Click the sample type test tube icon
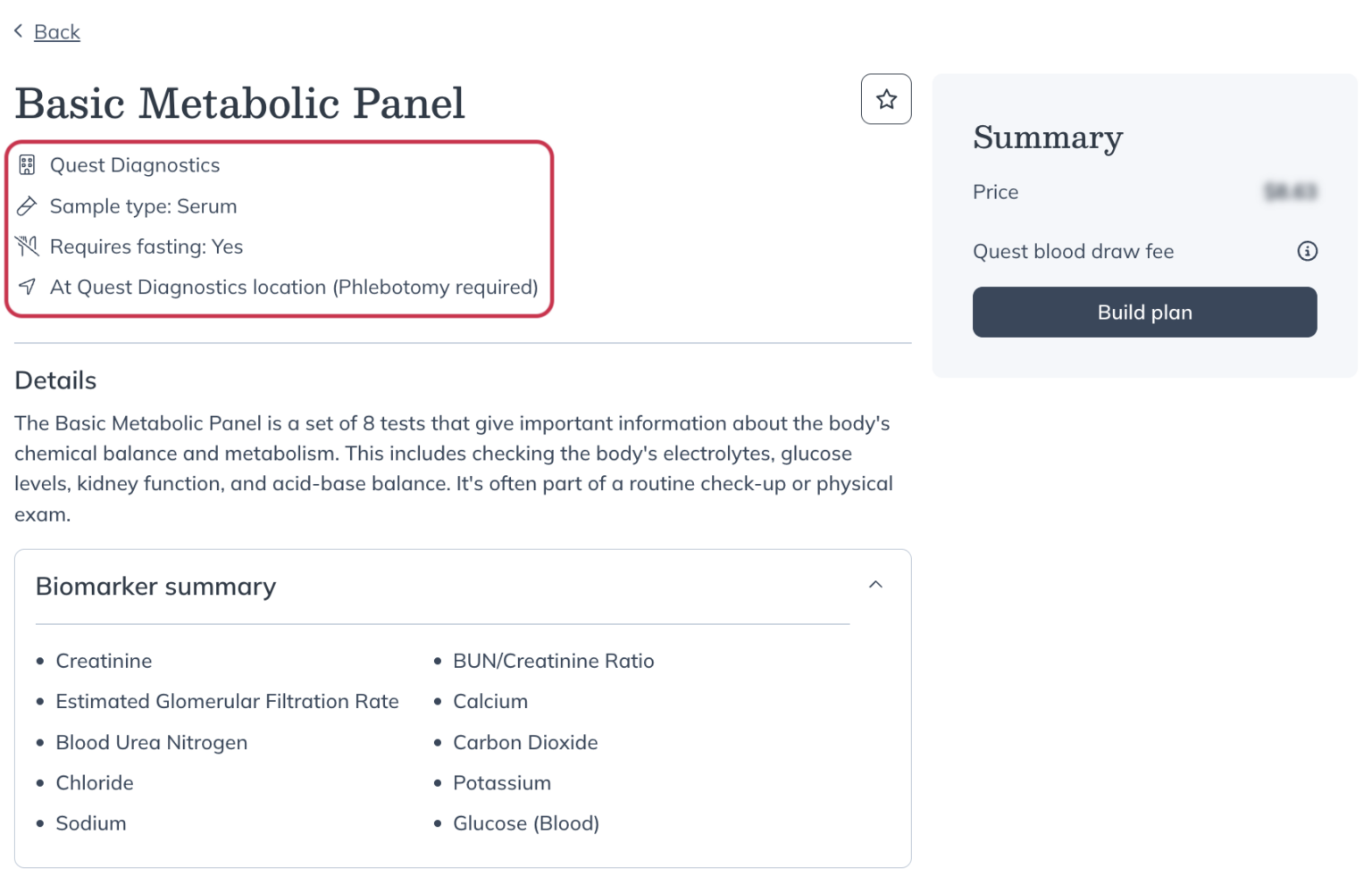This screenshot has width=1372, height=884. point(27,206)
